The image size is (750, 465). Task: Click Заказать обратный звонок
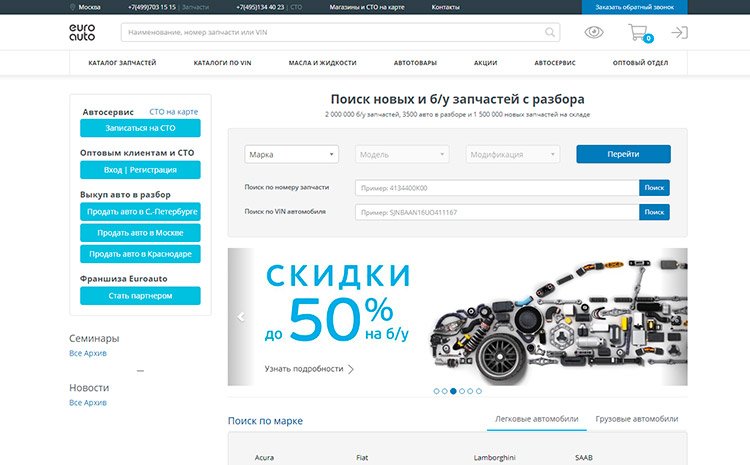[x=634, y=6]
